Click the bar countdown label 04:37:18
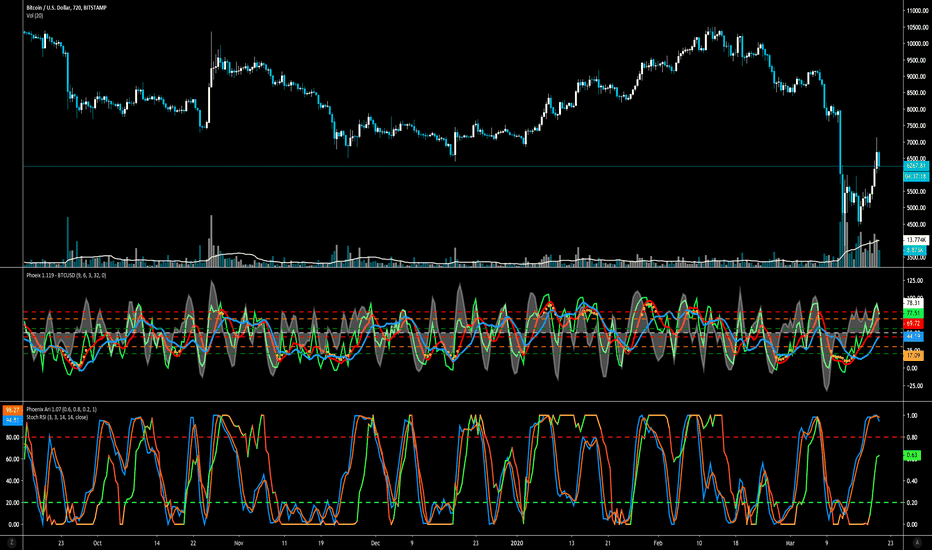The image size is (932, 550). coord(915,177)
